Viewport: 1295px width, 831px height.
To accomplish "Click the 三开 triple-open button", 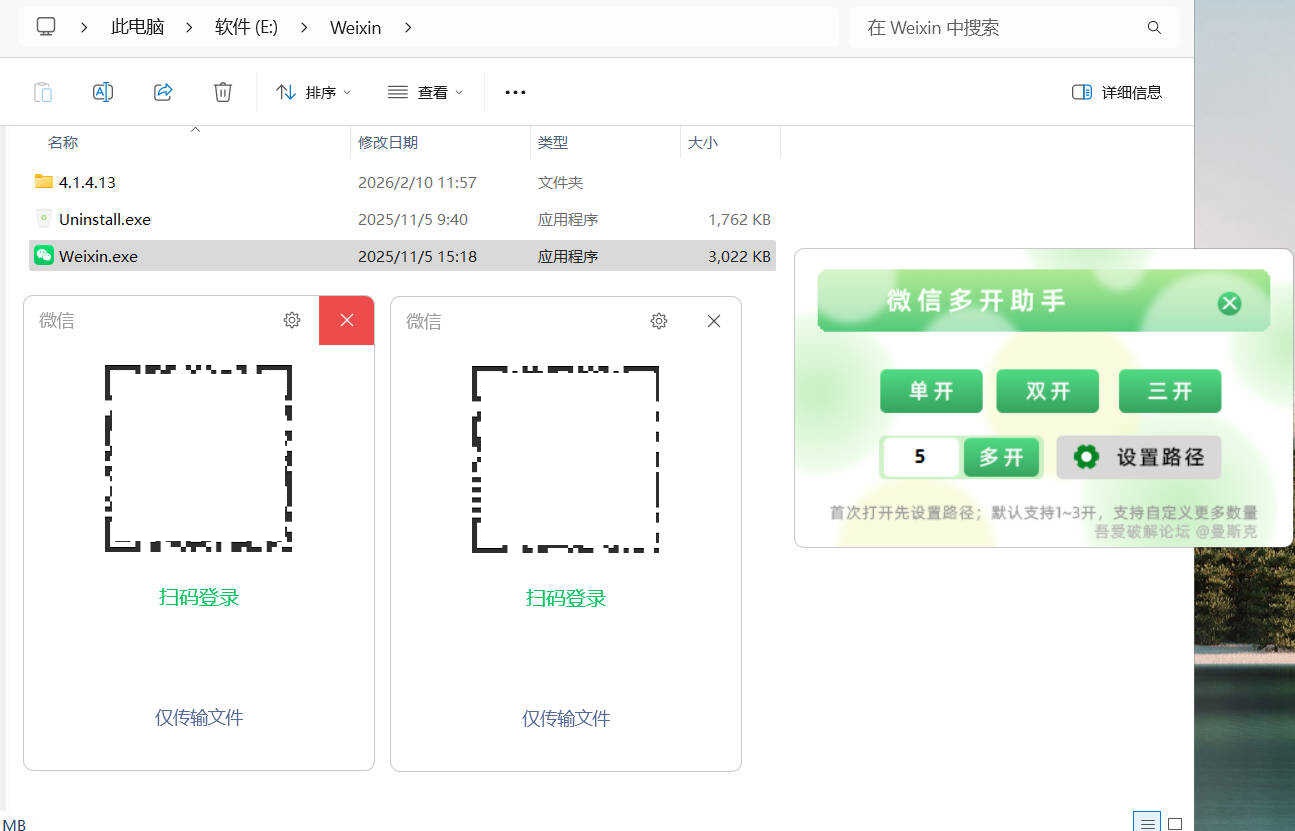I will click(x=1170, y=391).
